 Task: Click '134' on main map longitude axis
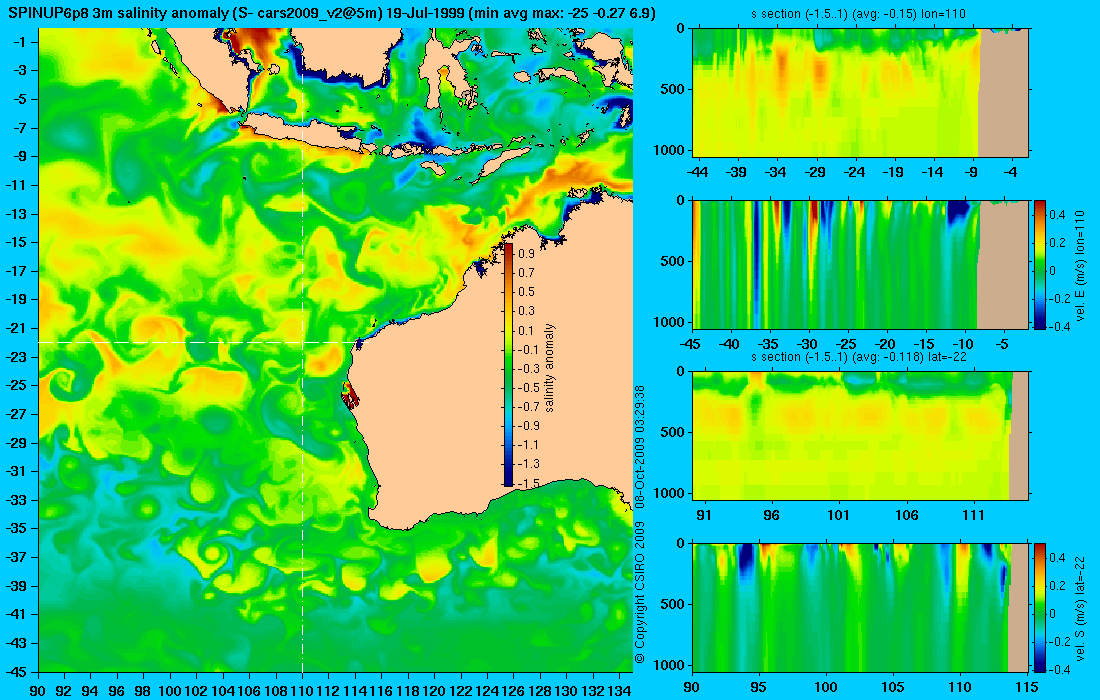click(x=619, y=690)
